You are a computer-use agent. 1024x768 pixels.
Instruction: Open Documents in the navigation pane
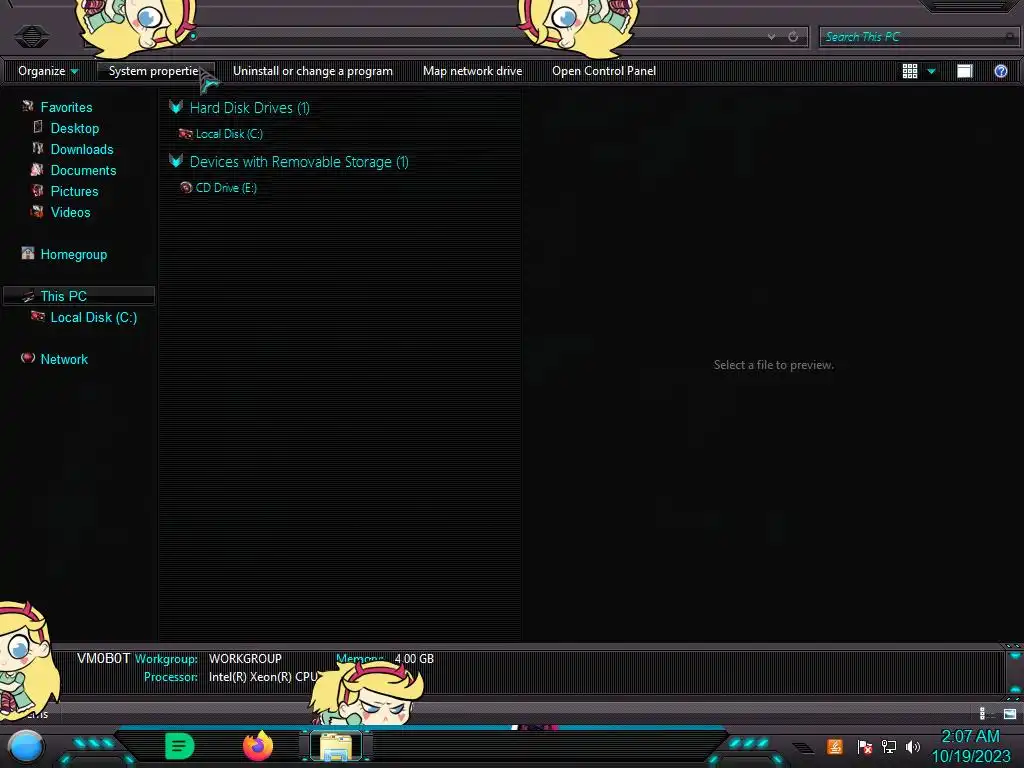pos(83,170)
